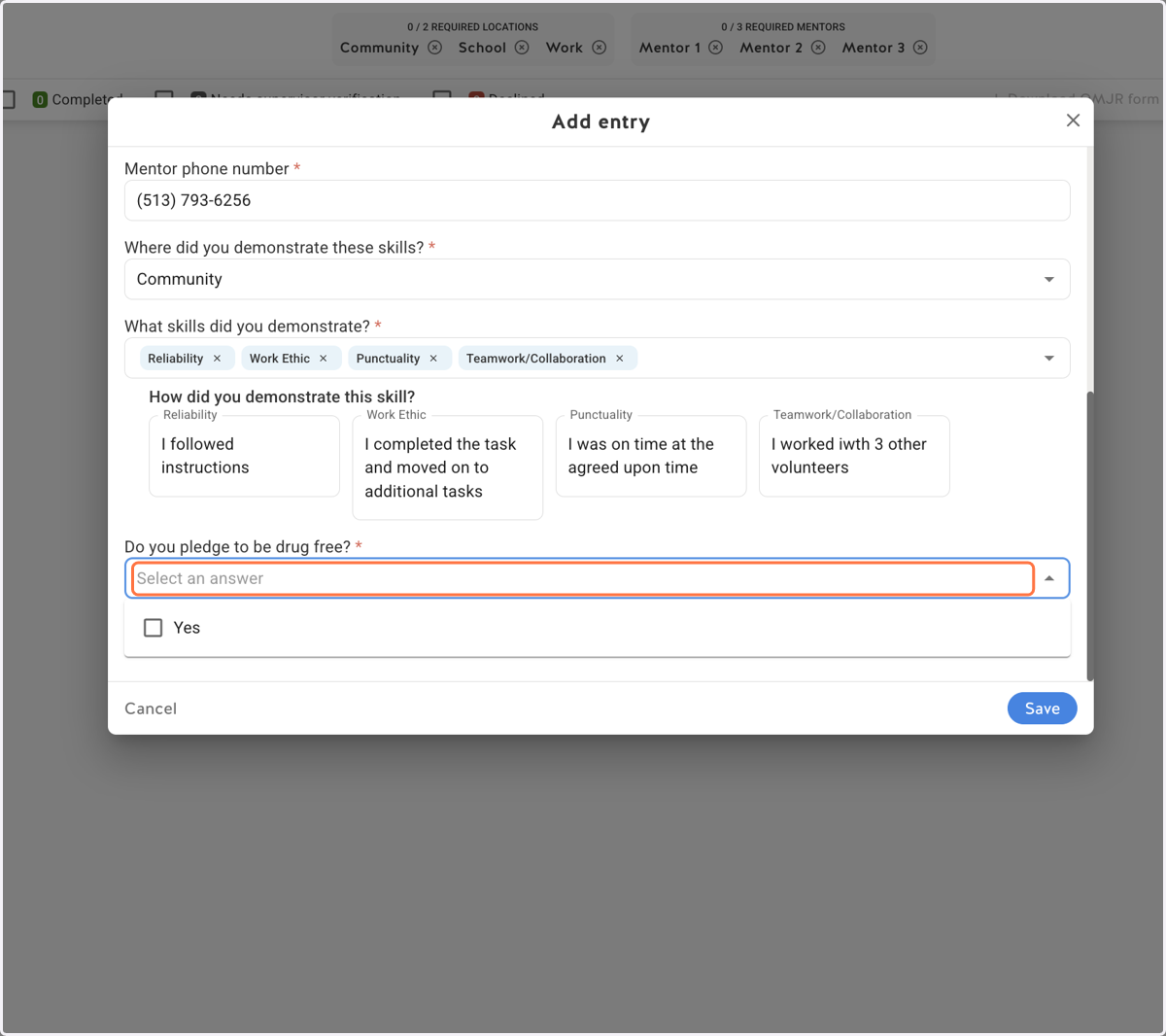Viewport: 1166px width, 1036px height.
Task: Remove the Punctuality skill chip
Action: click(x=433, y=359)
